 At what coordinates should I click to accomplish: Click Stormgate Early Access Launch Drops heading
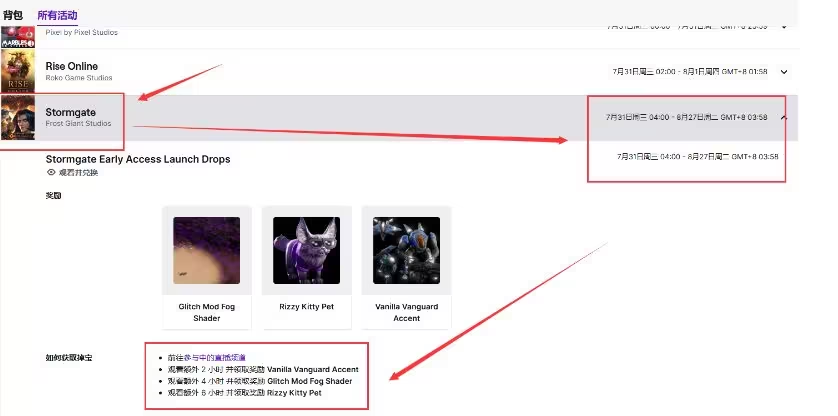coord(138,159)
